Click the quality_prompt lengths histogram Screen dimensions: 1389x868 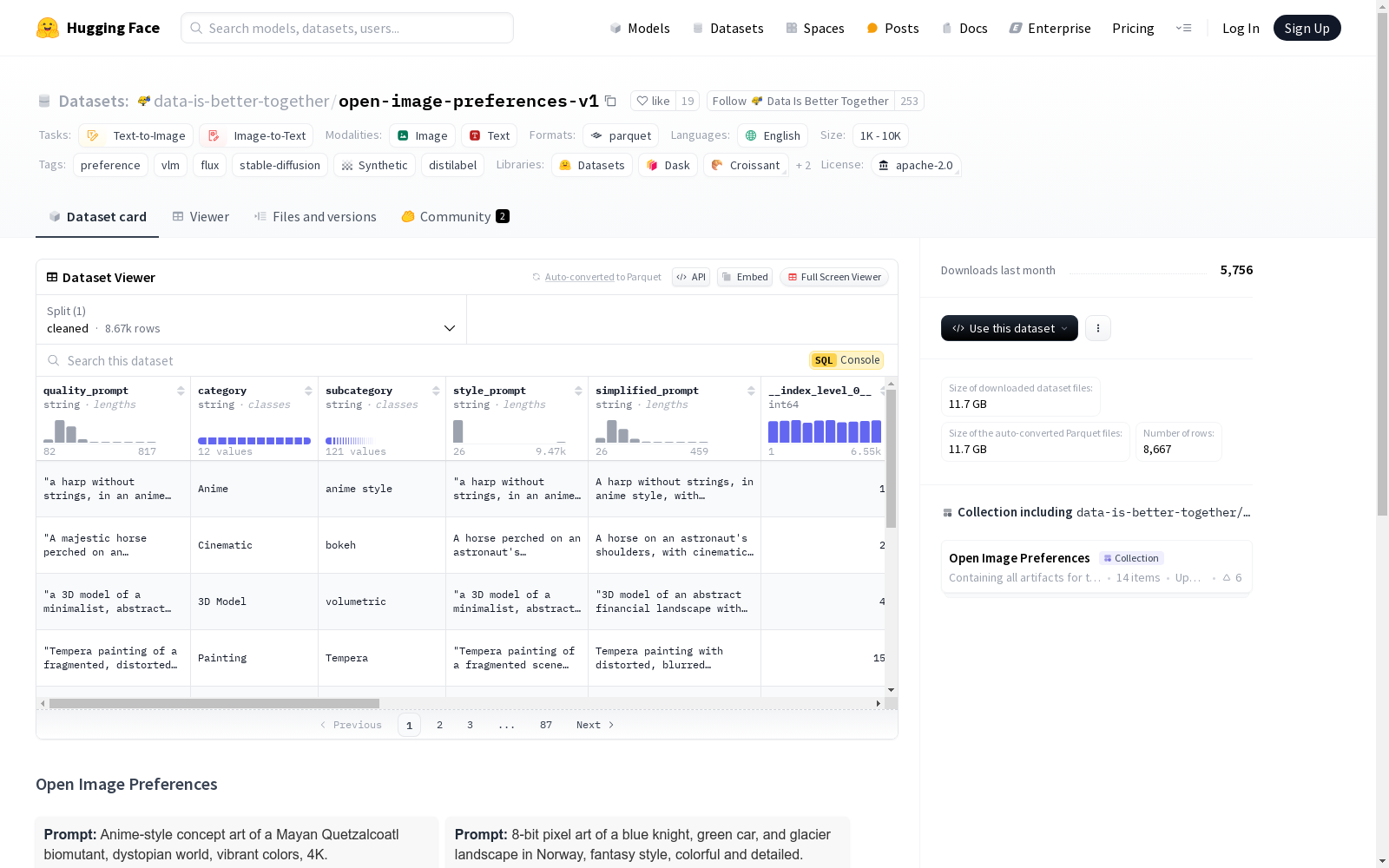(100, 431)
